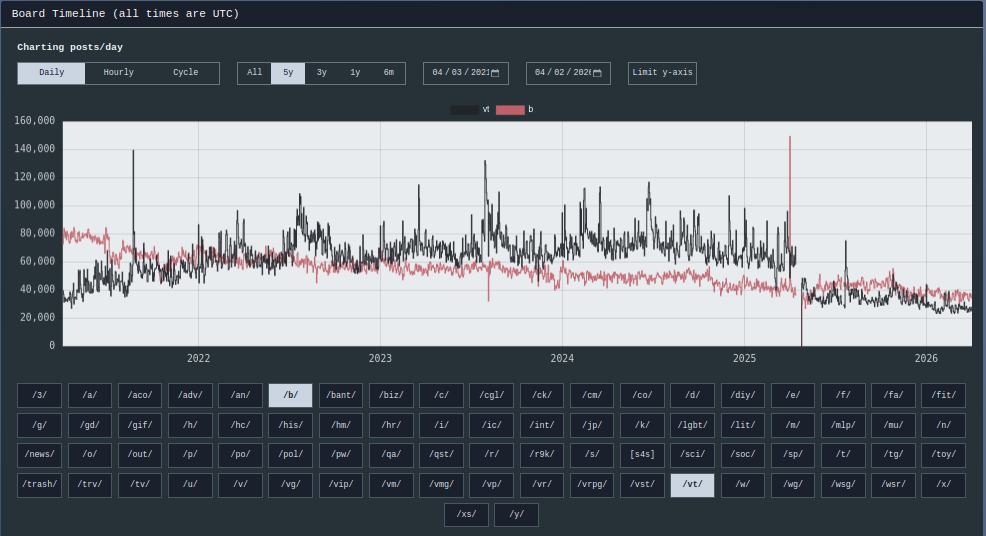Select the /lit/ board button

point(743,425)
